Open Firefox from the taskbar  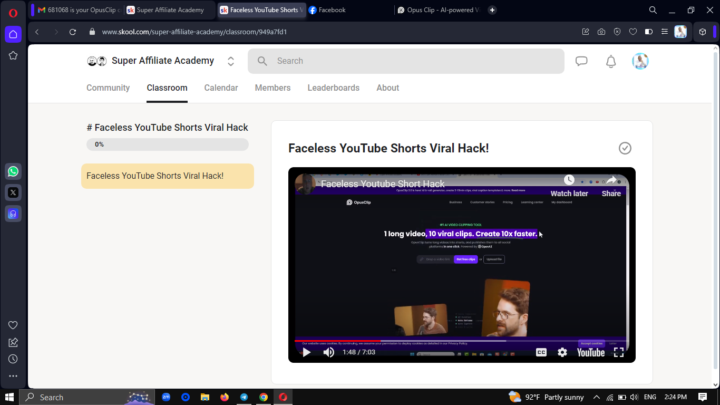click(225, 397)
